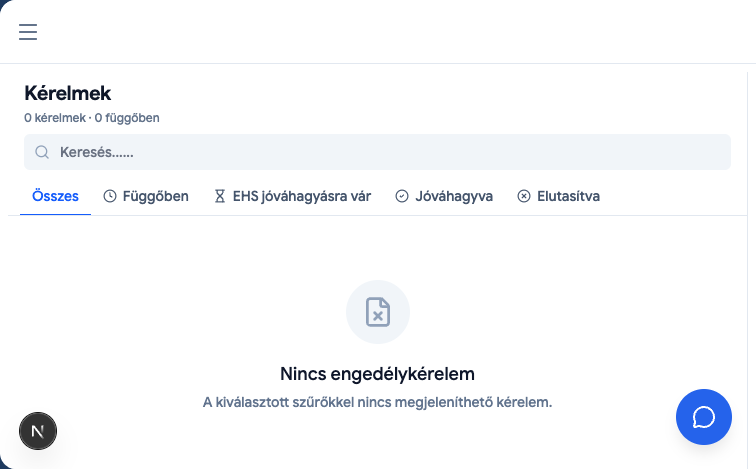Open the hamburger menu
The height and width of the screenshot is (469, 756).
click(28, 32)
